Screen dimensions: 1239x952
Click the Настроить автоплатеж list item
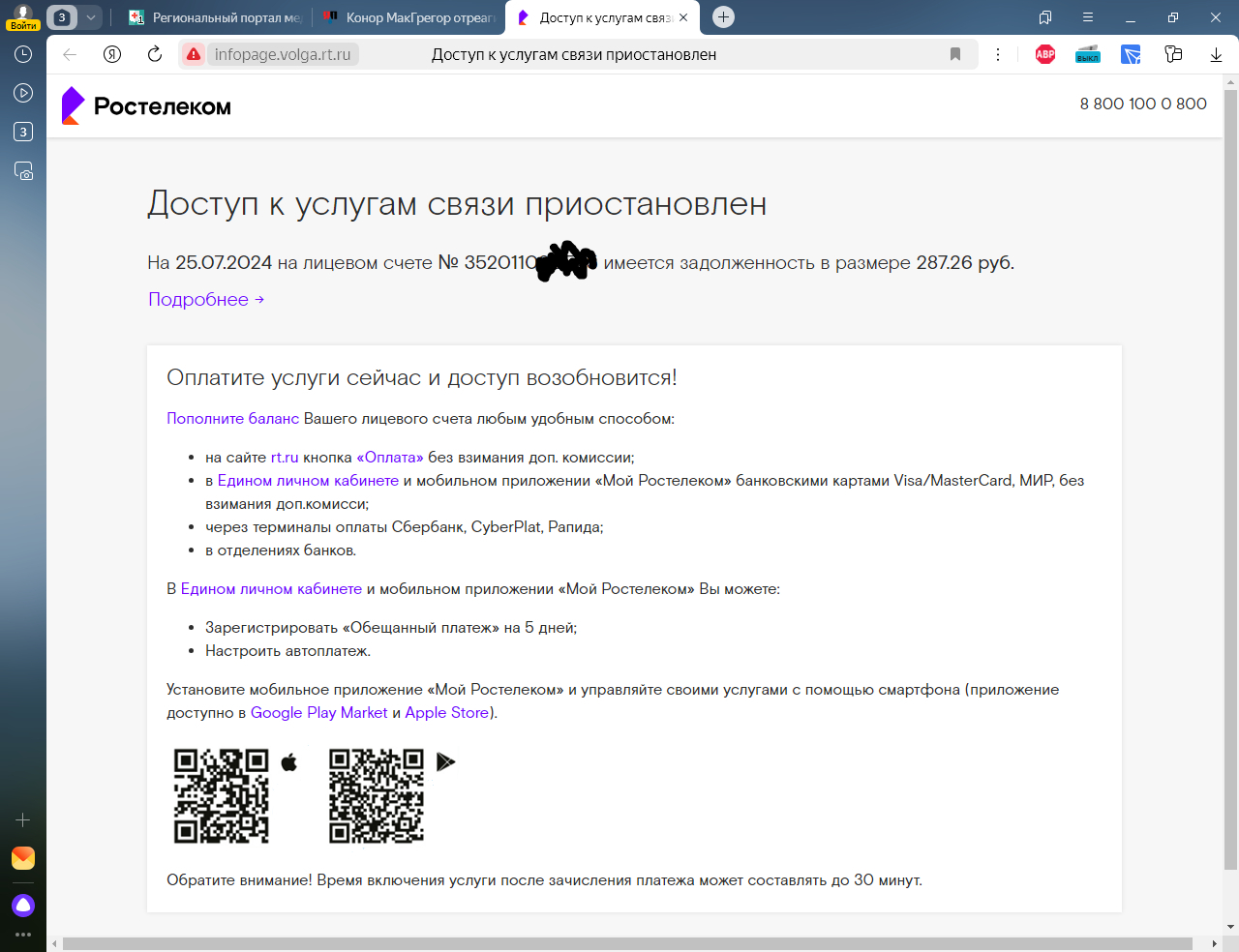[x=287, y=651]
